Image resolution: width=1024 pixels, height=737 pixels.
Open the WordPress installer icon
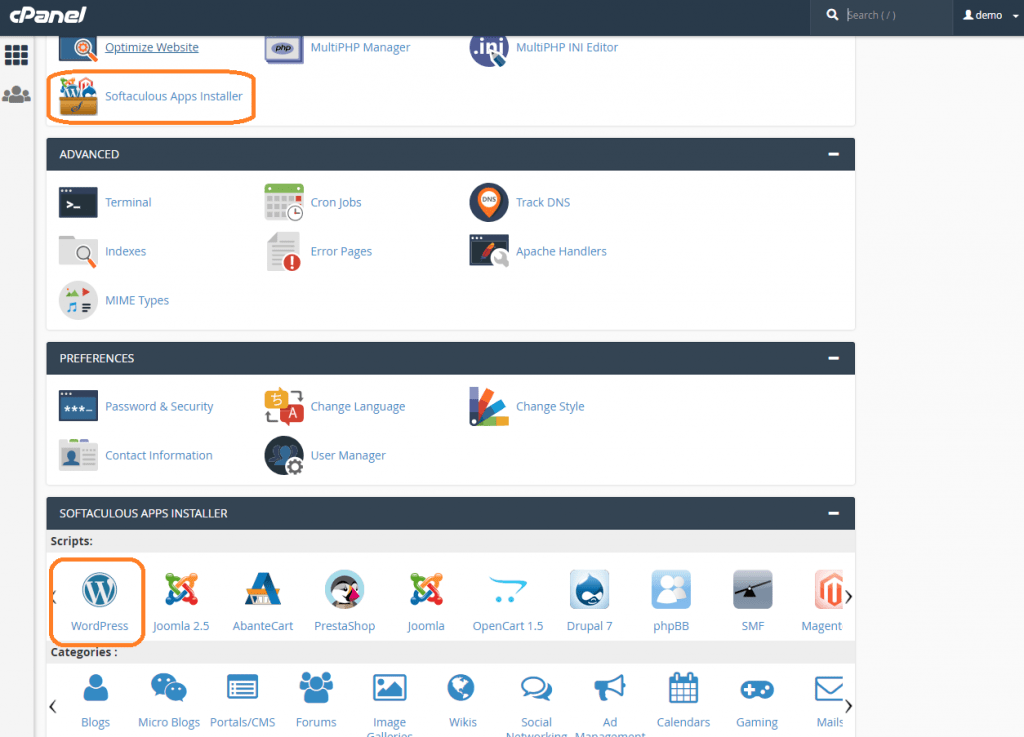[97, 599]
